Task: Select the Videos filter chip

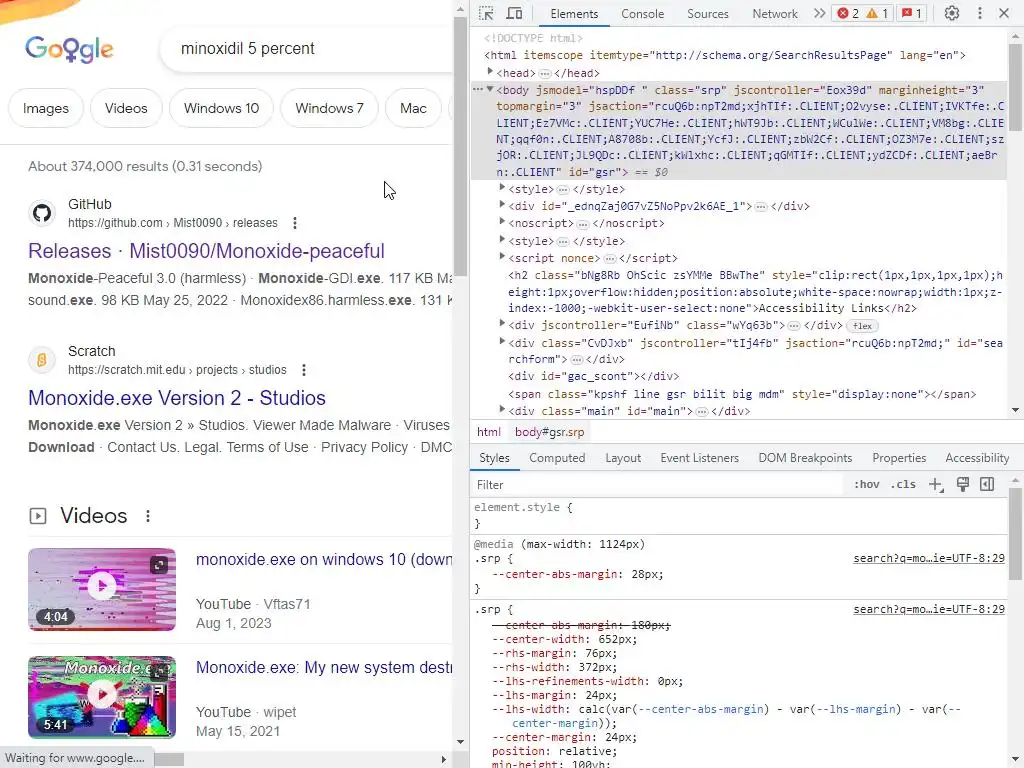Action: pos(126,108)
